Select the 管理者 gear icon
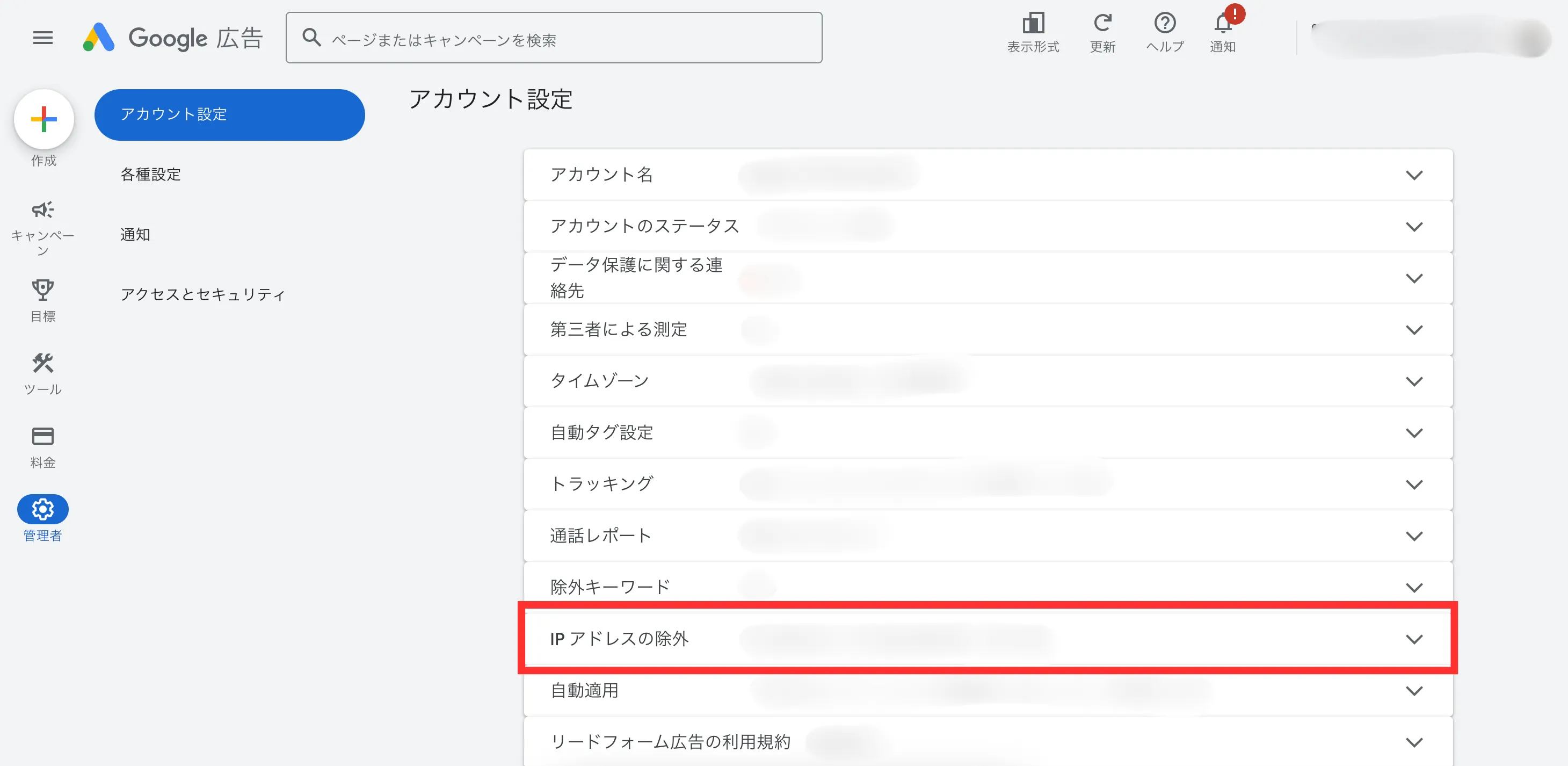Viewport: 1568px width, 766px height. tap(42, 509)
